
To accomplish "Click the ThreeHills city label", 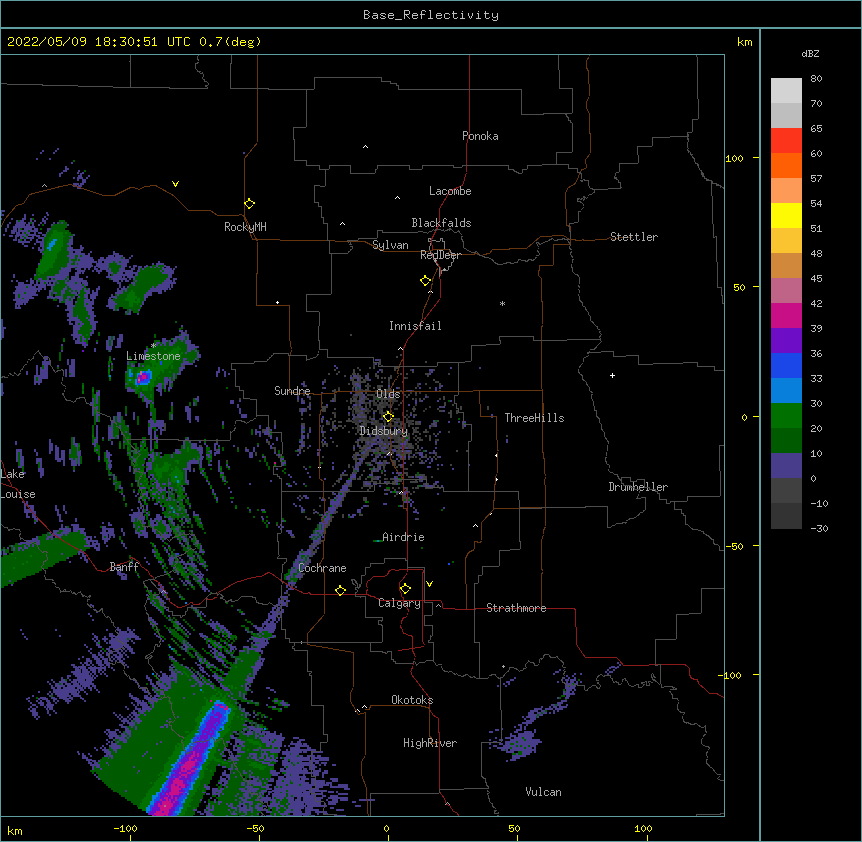I will [534, 418].
